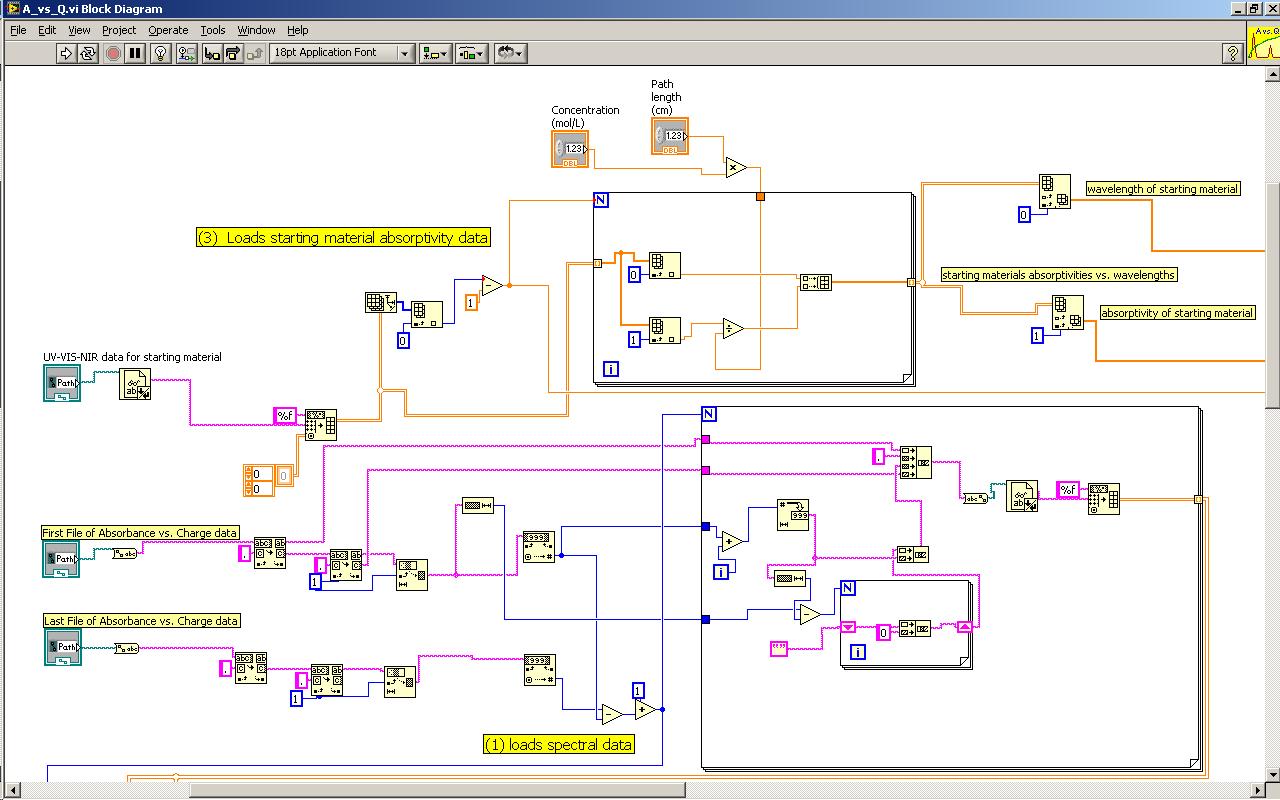Click the Step Out button
The image size is (1280, 800).
pyautogui.click(x=255, y=53)
